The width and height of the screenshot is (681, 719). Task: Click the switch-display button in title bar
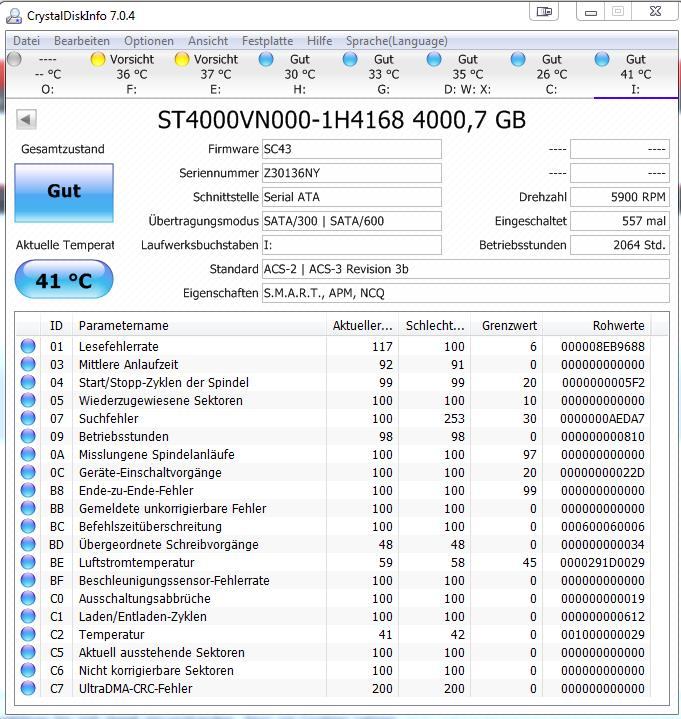click(544, 11)
